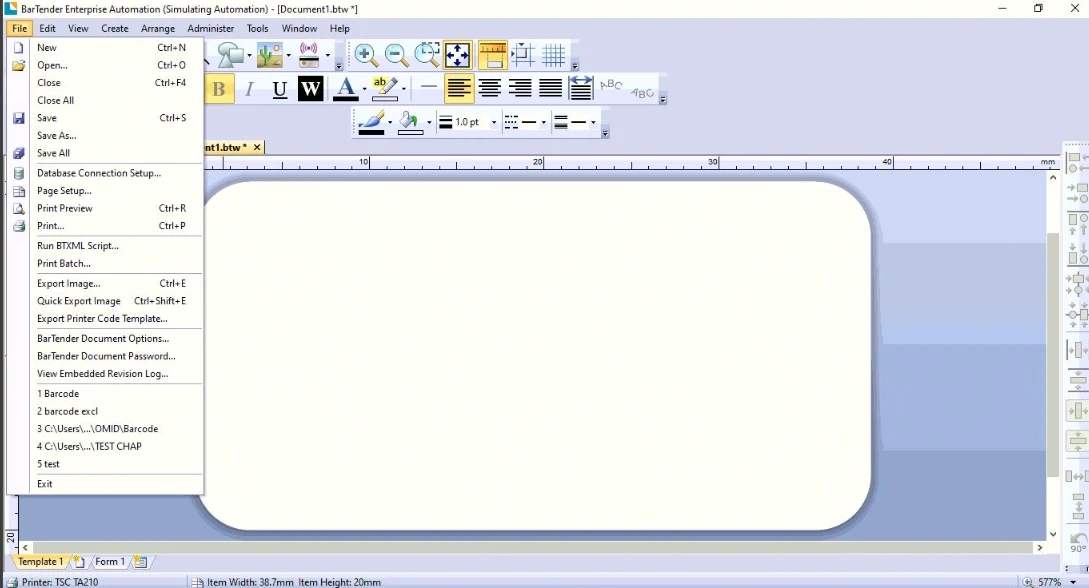Expand the shapes tool dropdown arrow
Screen dimensions: 1089x588
pyautogui.click(x=249, y=55)
